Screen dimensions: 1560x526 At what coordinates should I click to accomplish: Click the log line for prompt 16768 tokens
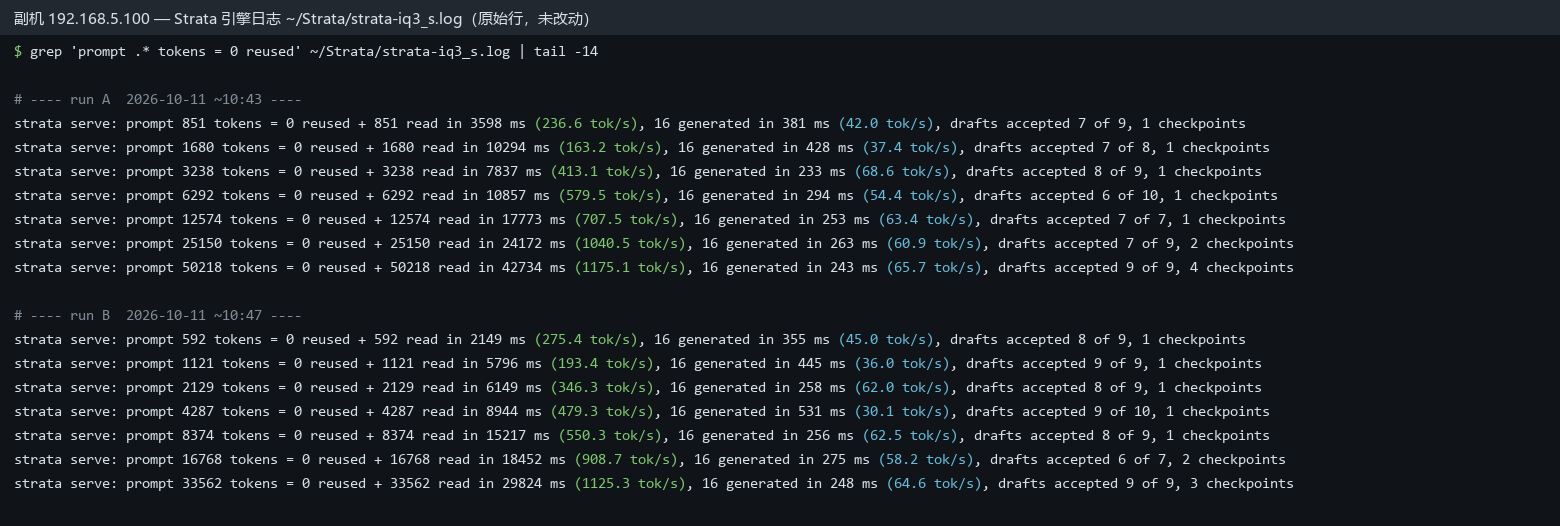pos(650,460)
